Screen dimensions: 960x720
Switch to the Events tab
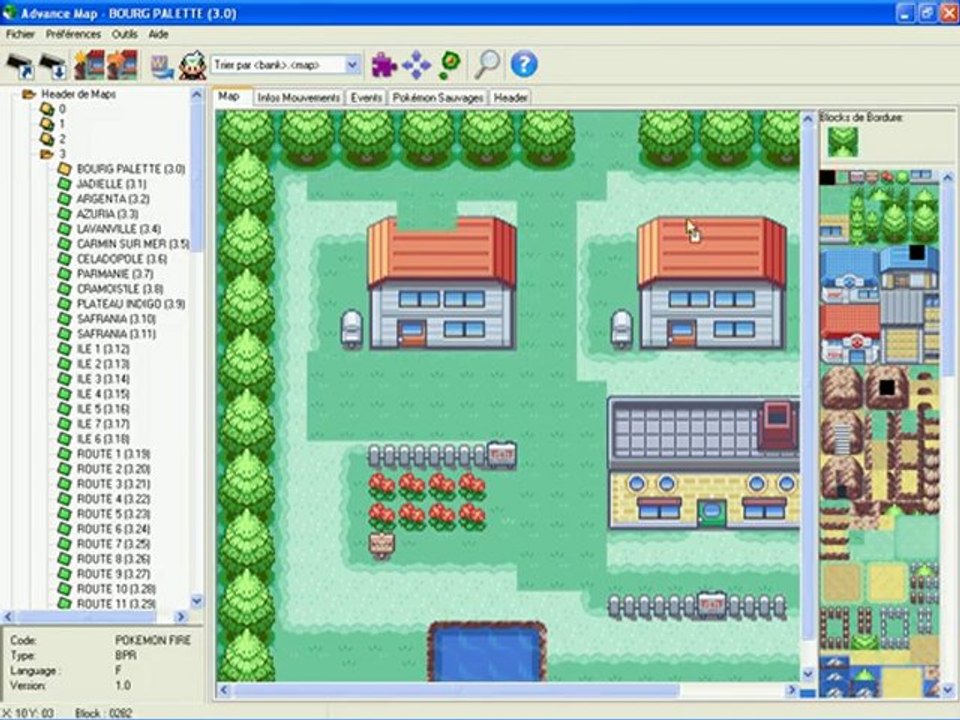(x=366, y=97)
